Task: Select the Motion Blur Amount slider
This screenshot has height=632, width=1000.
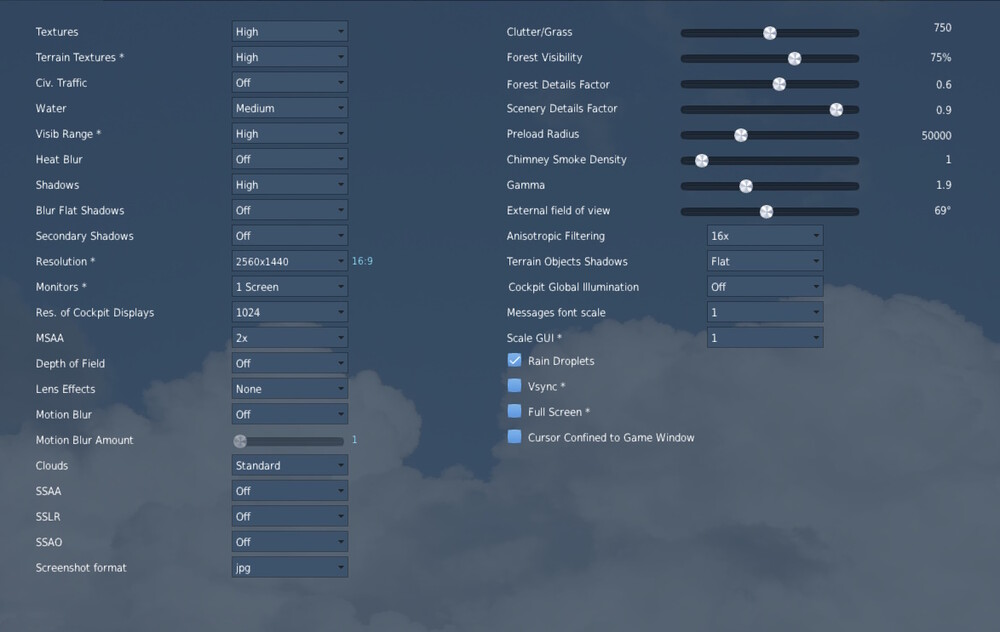Action: 239,440
